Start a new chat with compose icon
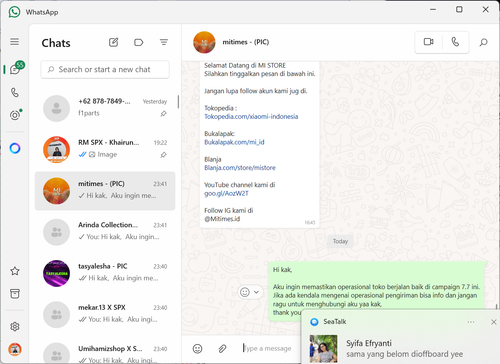Screen dimensions: 500x364 [x=113, y=42]
